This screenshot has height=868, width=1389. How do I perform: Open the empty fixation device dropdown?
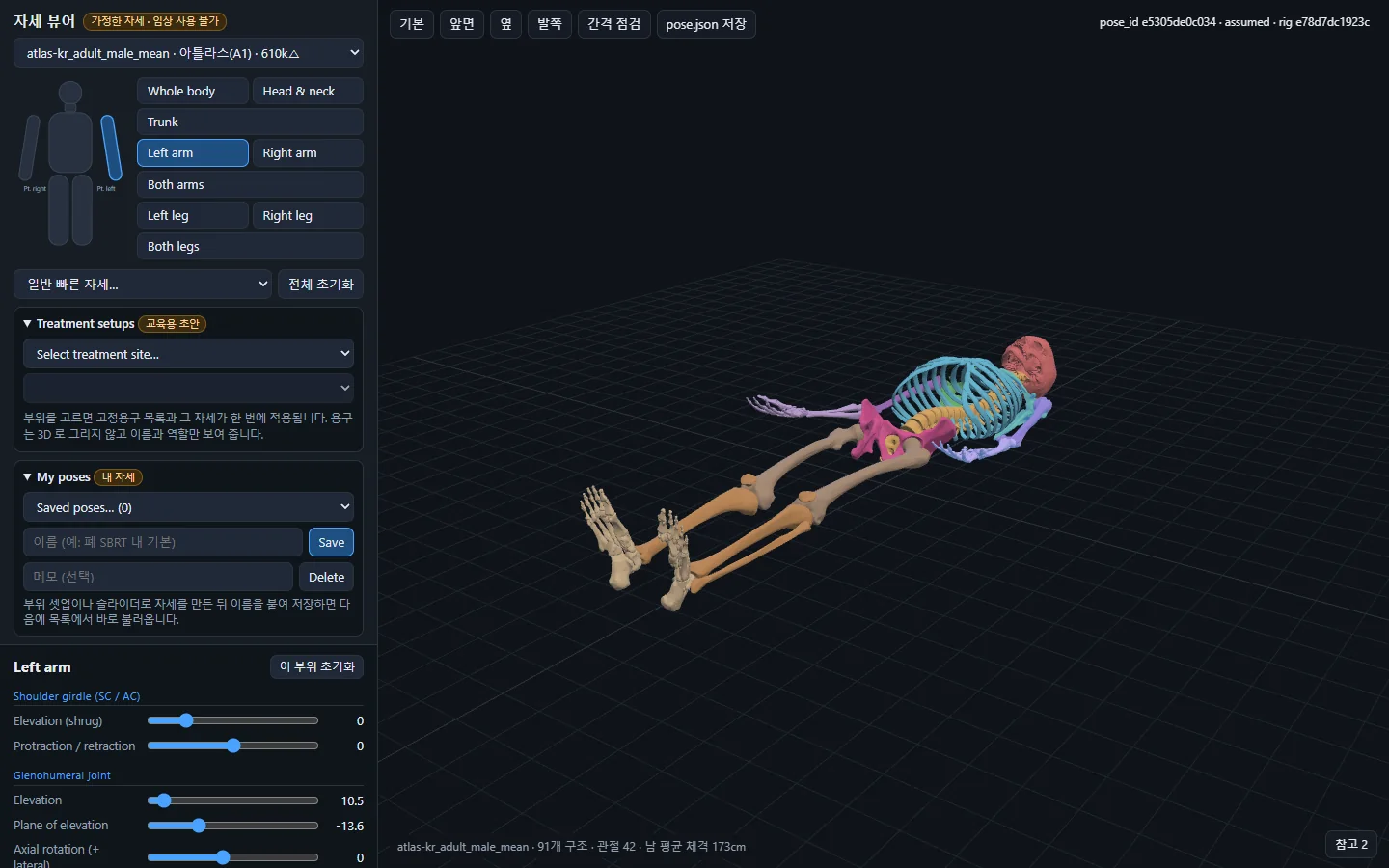tap(188, 389)
